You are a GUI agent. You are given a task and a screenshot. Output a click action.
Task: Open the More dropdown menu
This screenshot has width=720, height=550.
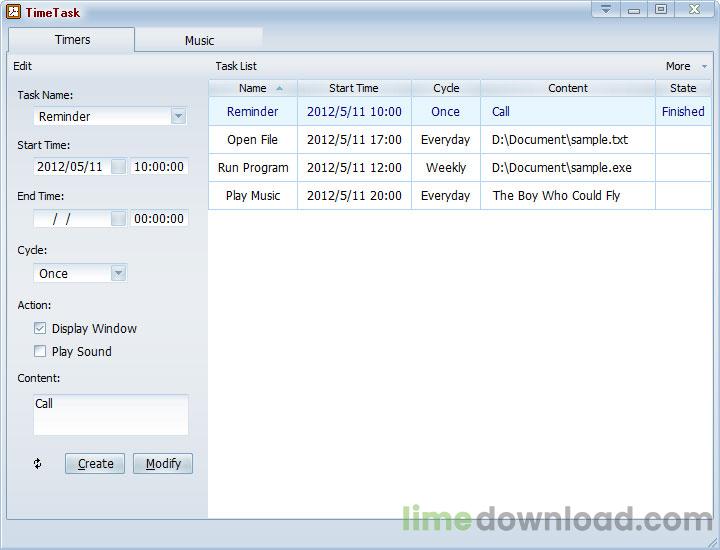686,66
